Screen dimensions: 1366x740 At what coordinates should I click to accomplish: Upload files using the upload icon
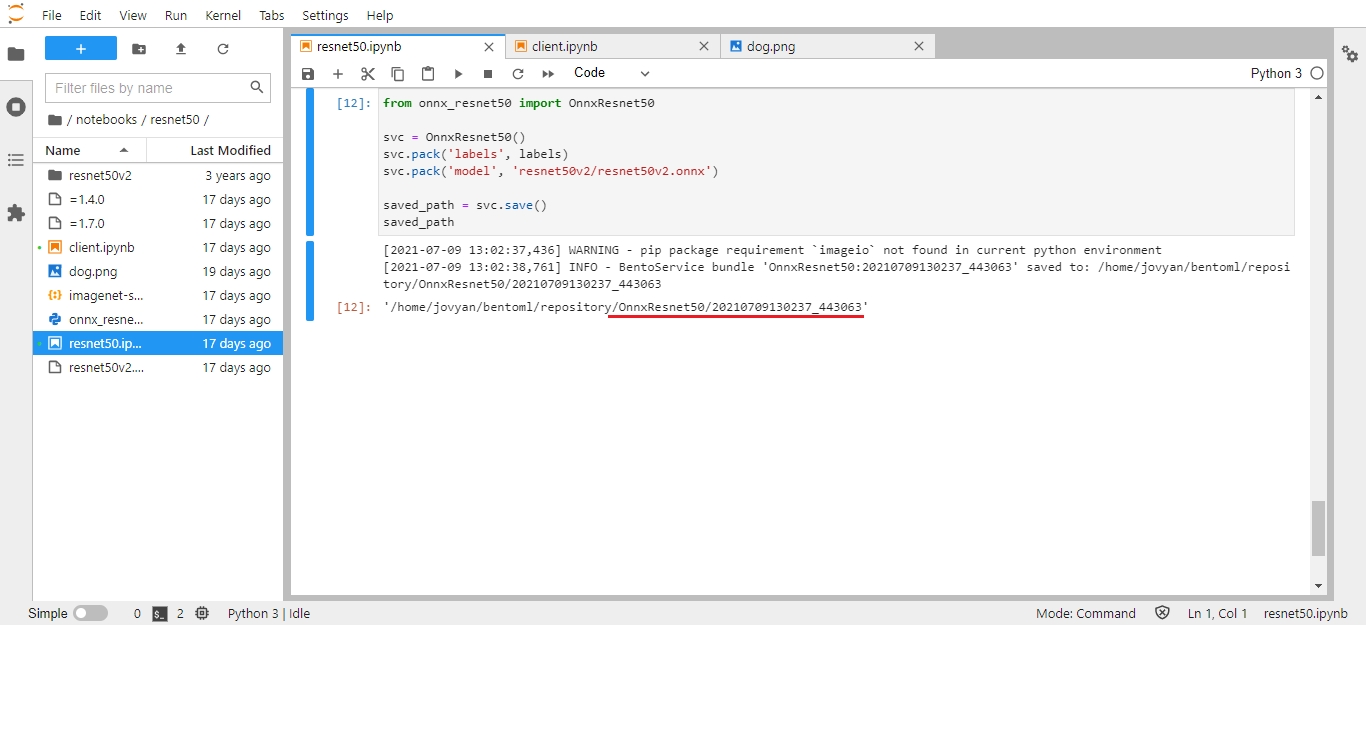(181, 49)
